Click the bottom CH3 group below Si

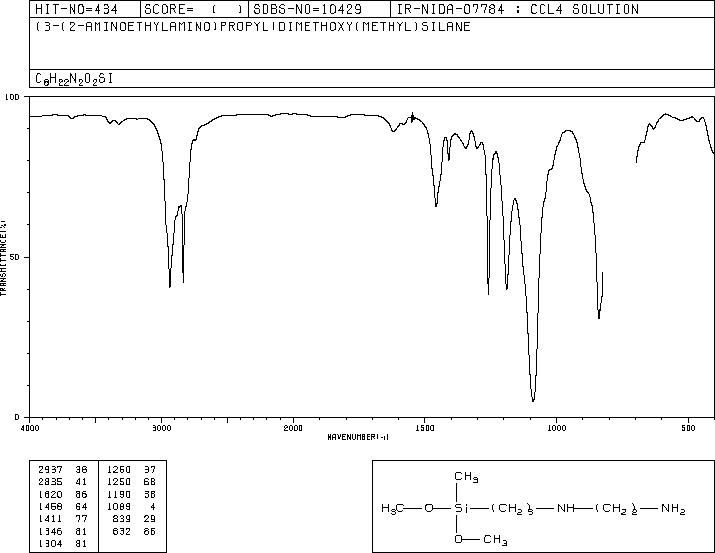pyautogui.click(x=495, y=540)
